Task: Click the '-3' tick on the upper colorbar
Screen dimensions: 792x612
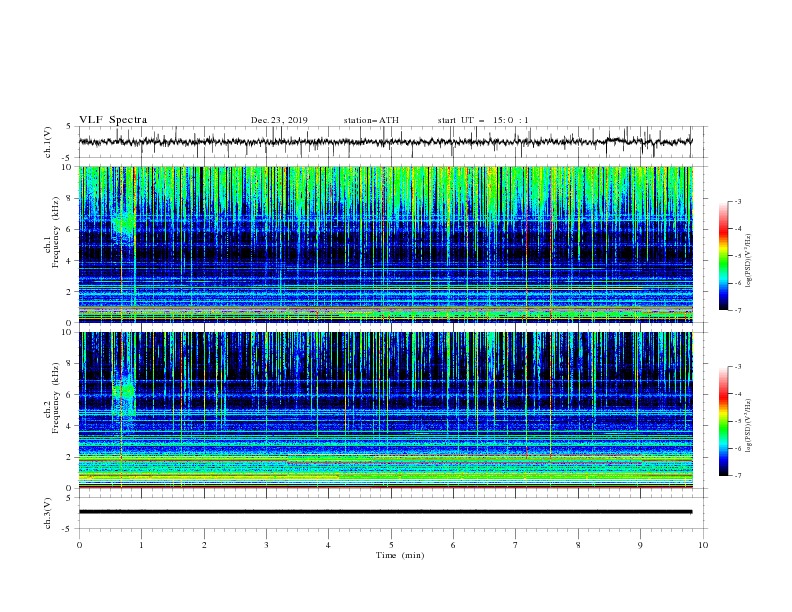Action: click(x=737, y=201)
